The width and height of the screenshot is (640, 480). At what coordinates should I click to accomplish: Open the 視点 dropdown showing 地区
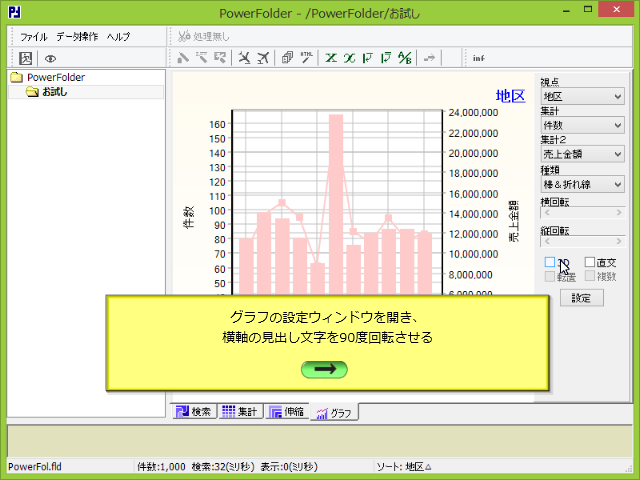(582, 96)
